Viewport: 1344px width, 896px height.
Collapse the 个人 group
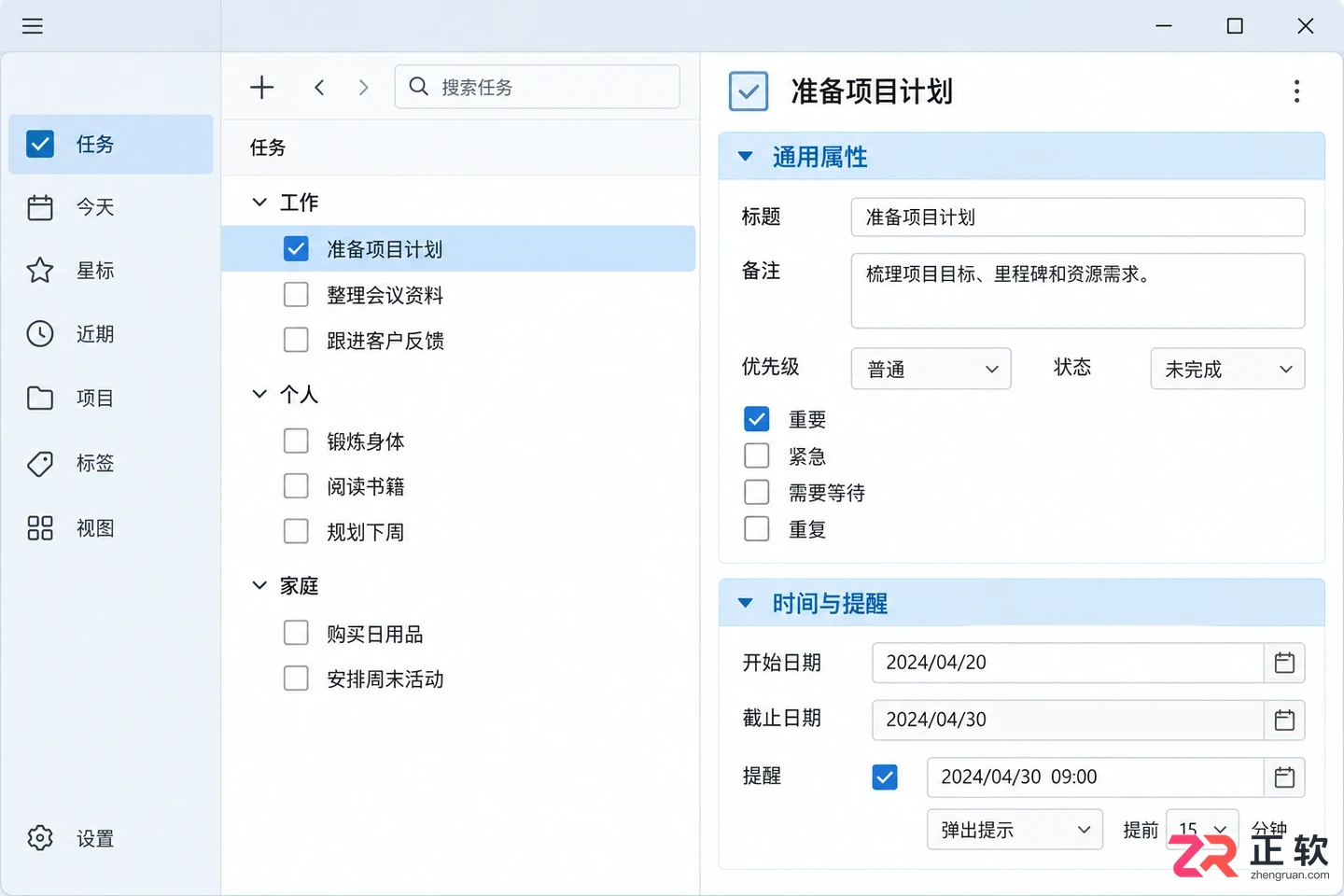tap(259, 395)
